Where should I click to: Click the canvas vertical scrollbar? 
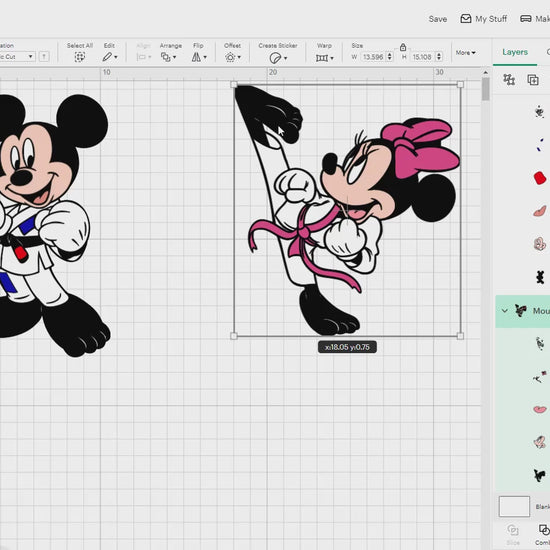pyautogui.click(x=485, y=90)
